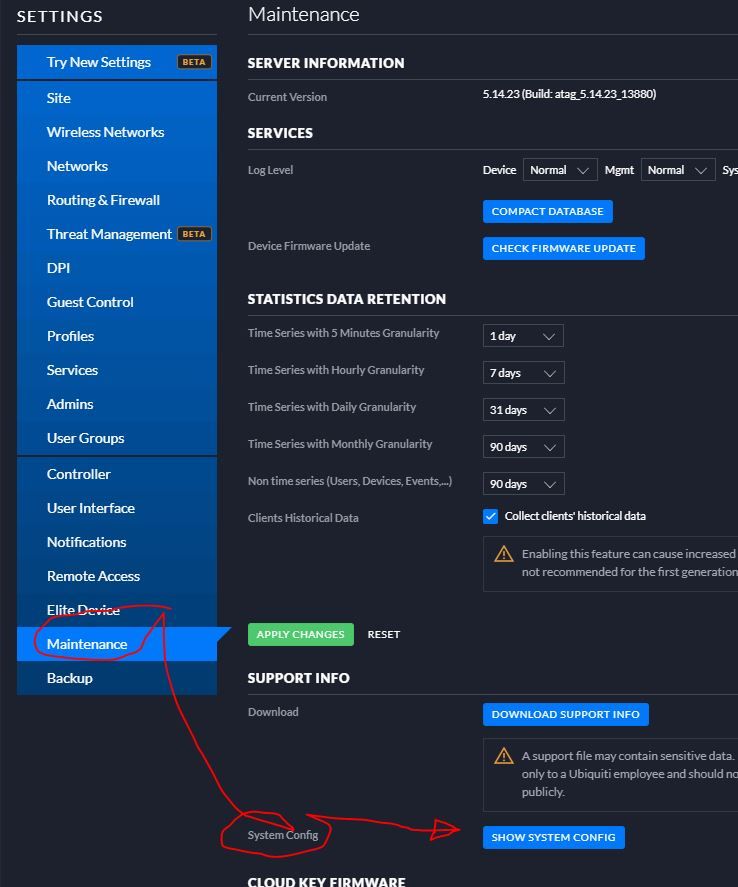Expand the 5 Minutes Granularity retention dropdown
738x887 pixels.
coord(523,336)
